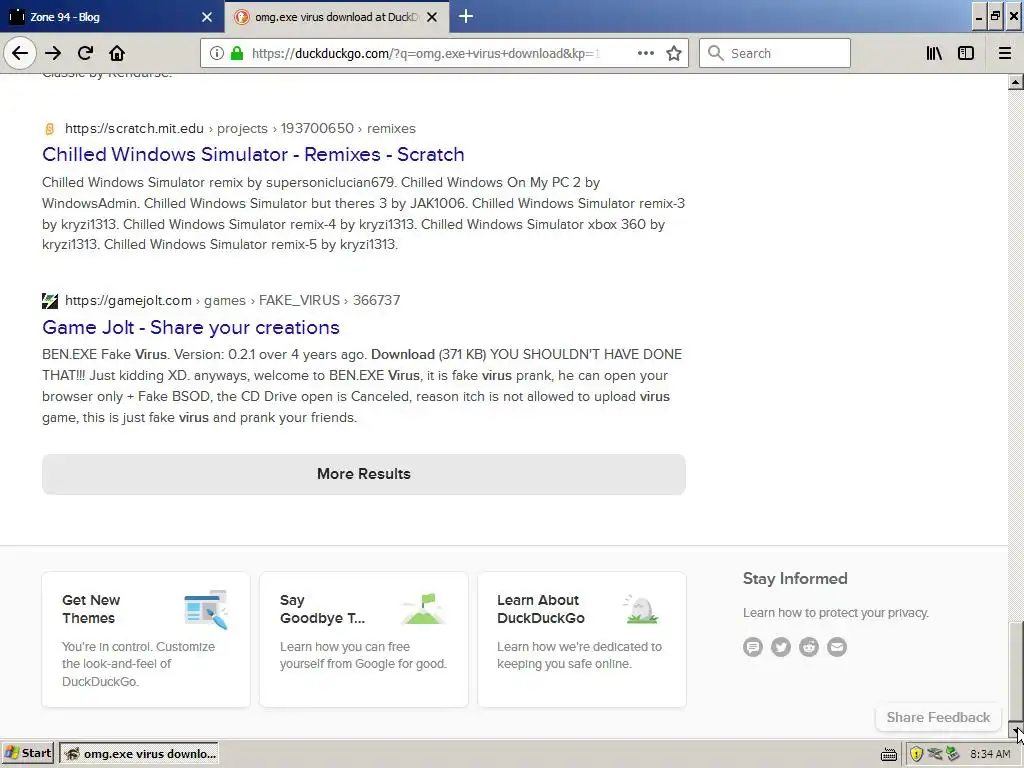The width and height of the screenshot is (1024, 768).
Task: Open the Get New Themes card
Action: (146, 639)
